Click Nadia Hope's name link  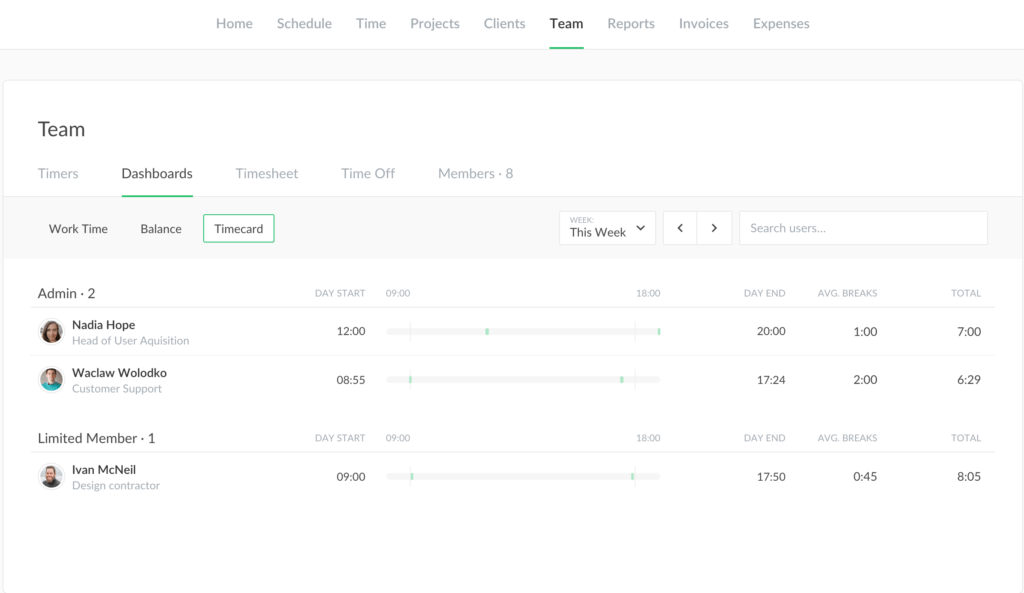(x=103, y=325)
